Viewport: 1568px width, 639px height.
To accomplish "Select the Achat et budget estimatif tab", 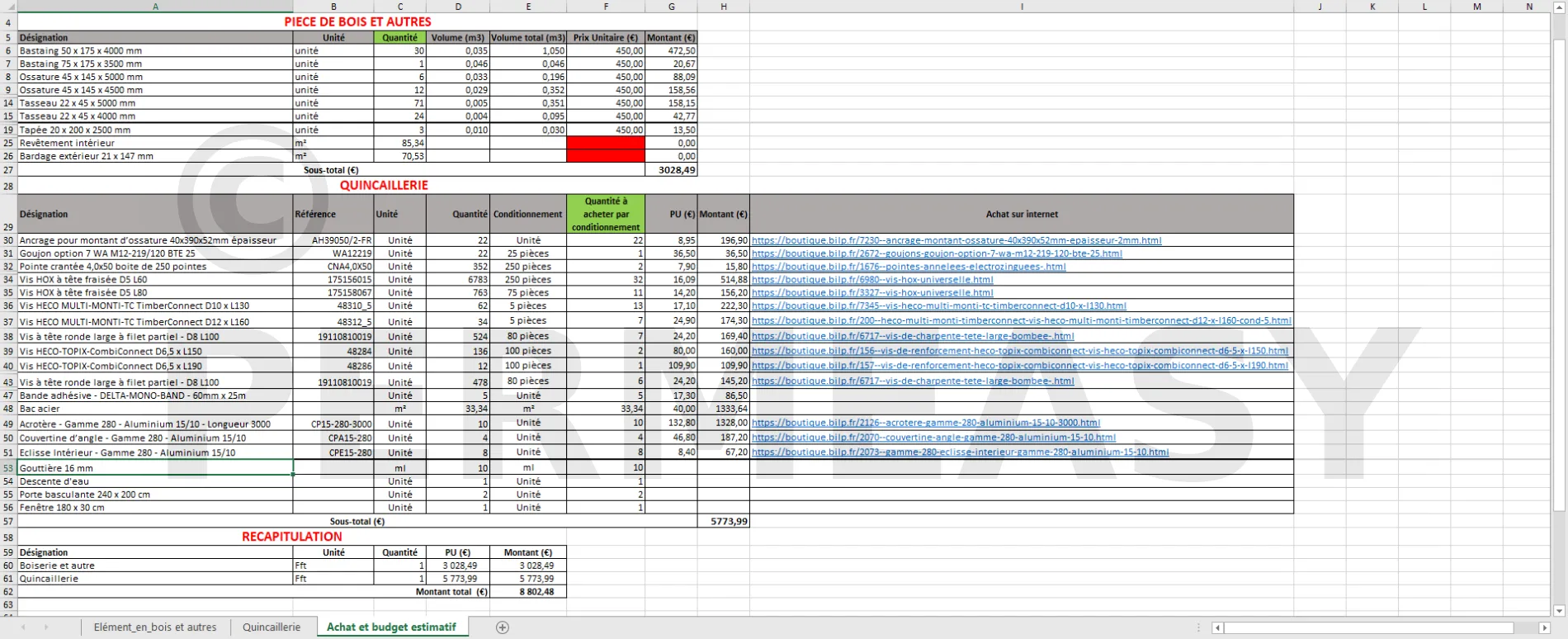I will pos(391,627).
